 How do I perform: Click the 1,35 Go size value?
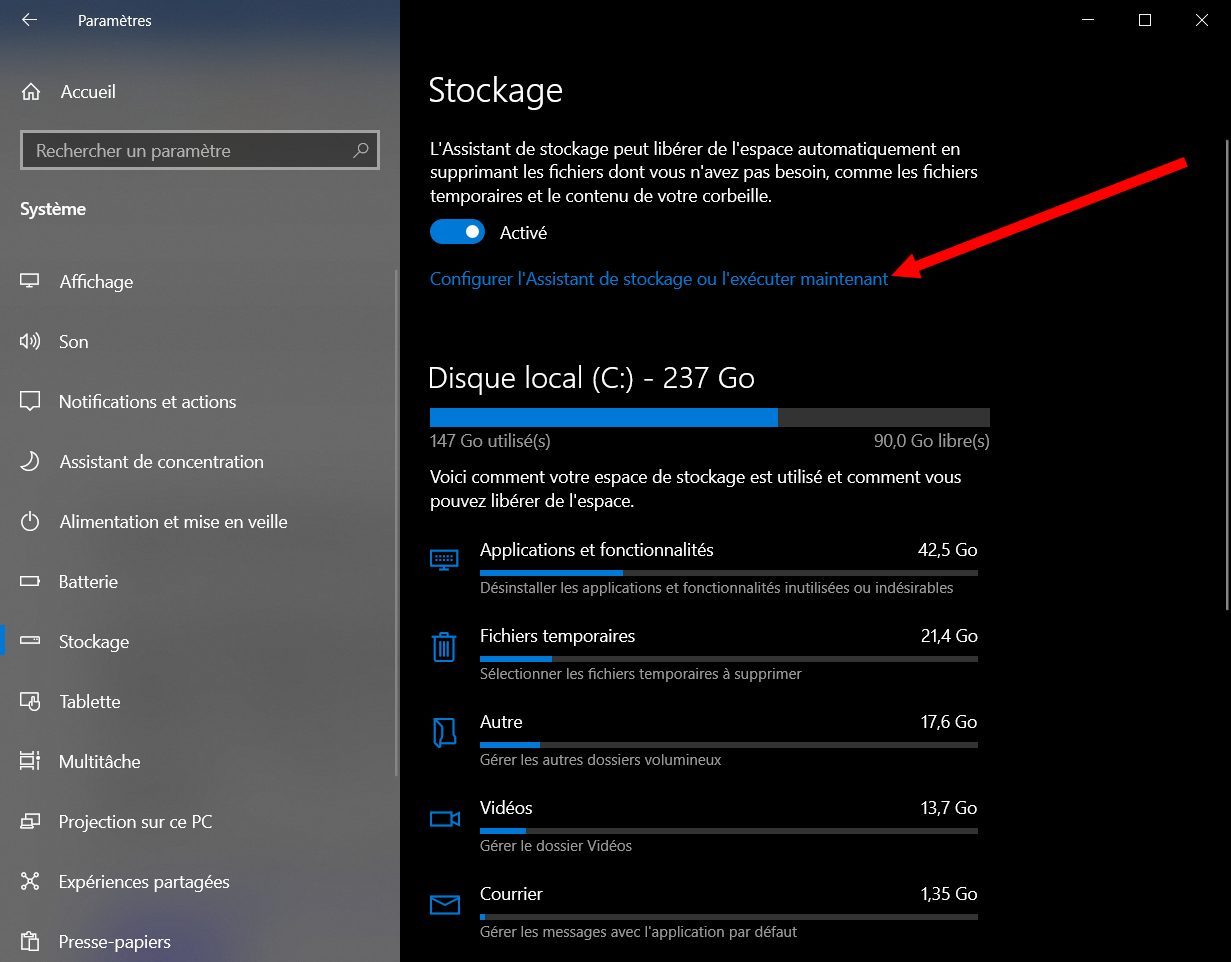949,894
